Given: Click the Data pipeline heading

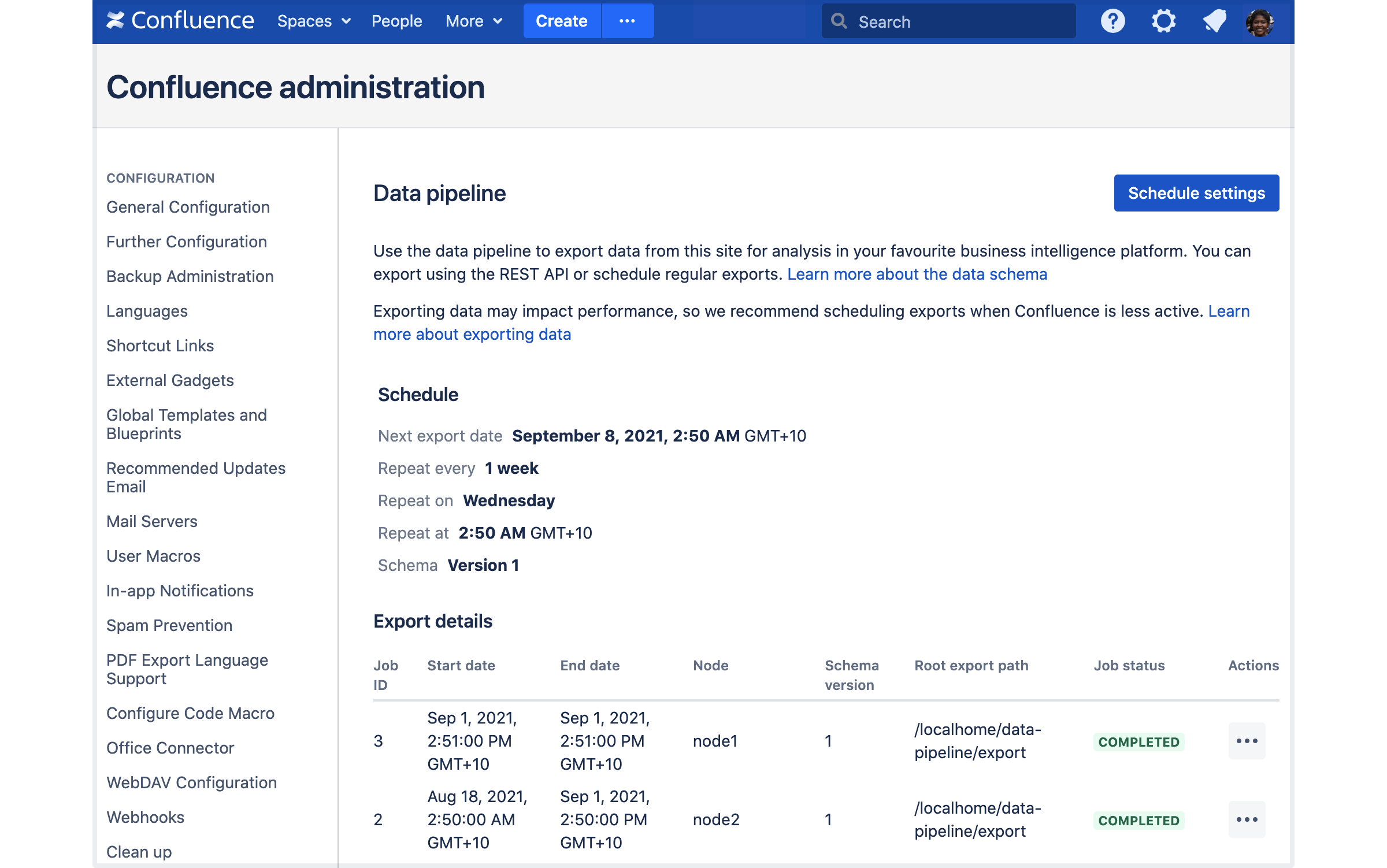Looking at the screenshot, I should point(439,193).
